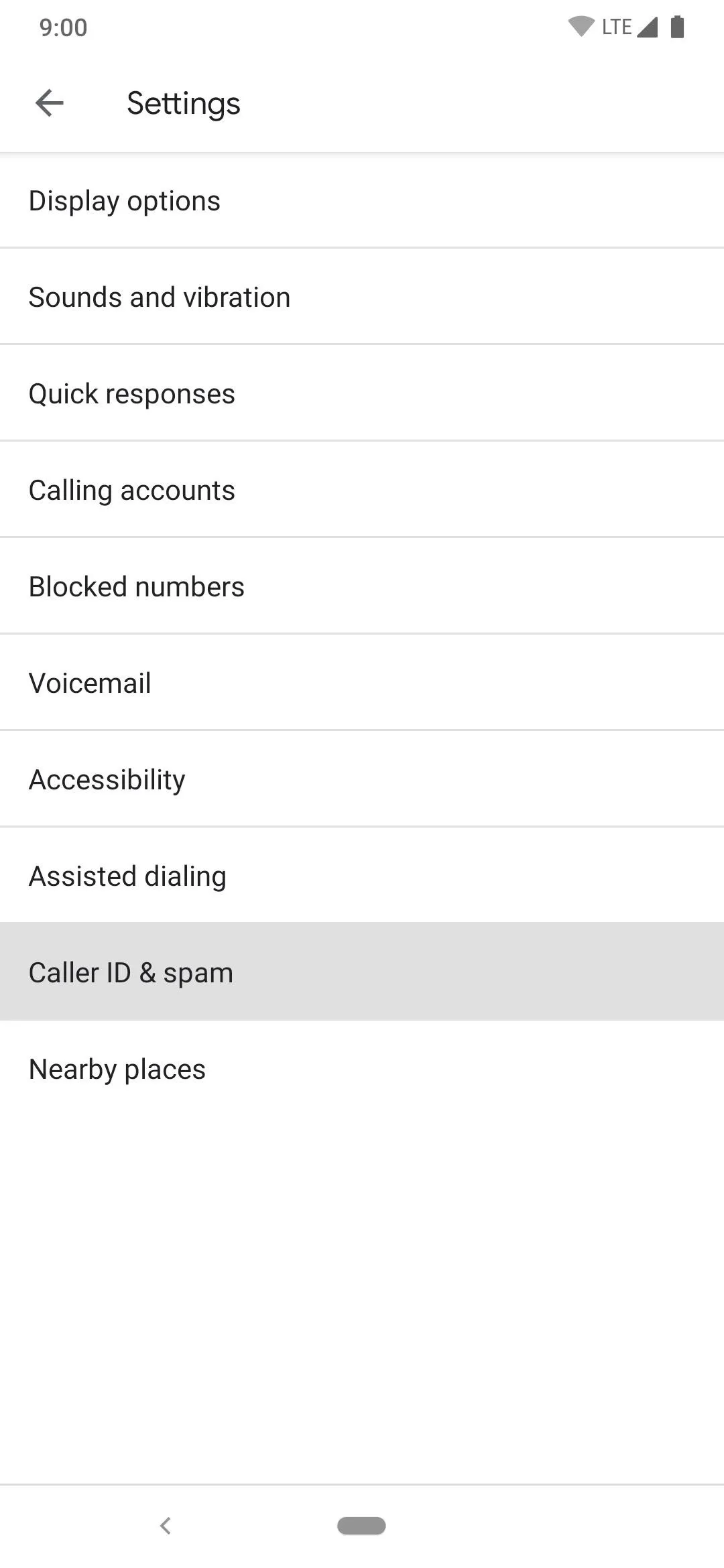The image size is (724, 1568).
Task: Open Display options
Action: [362, 200]
